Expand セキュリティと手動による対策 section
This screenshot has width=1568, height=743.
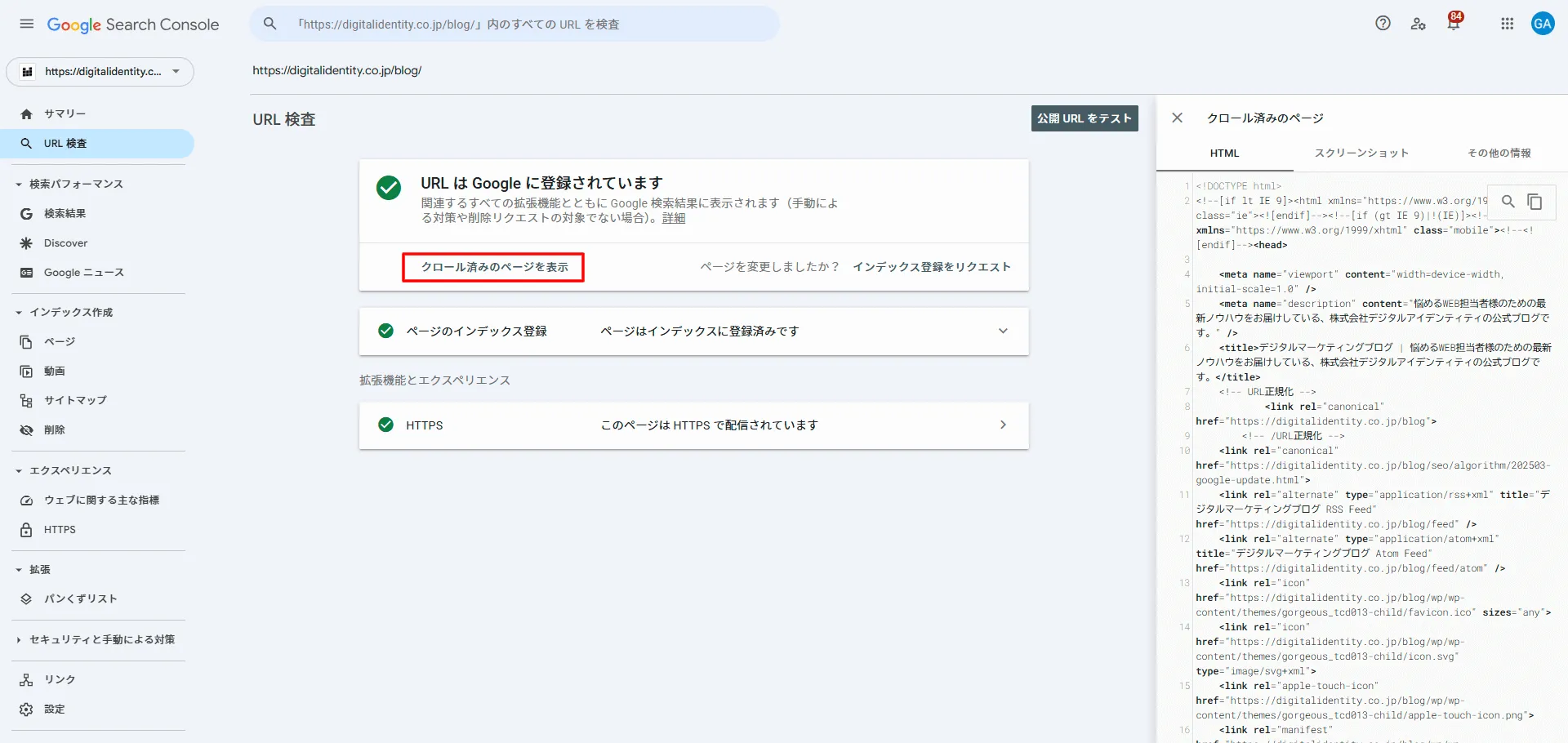coord(19,640)
